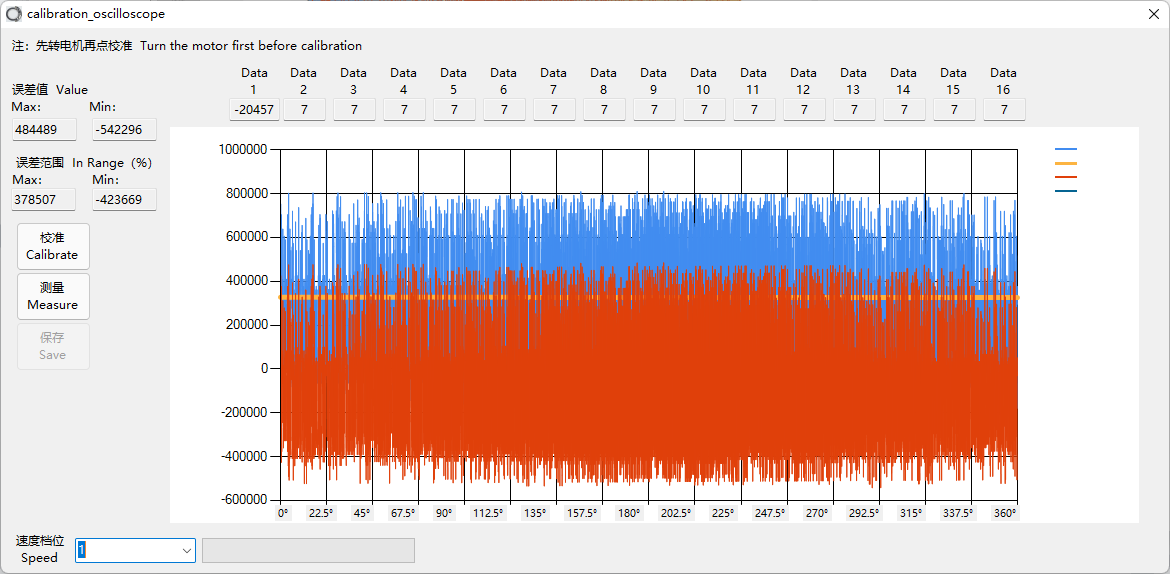1170x574 pixels.
Task: Expand the Speed dropdown list
Action: coord(187,550)
